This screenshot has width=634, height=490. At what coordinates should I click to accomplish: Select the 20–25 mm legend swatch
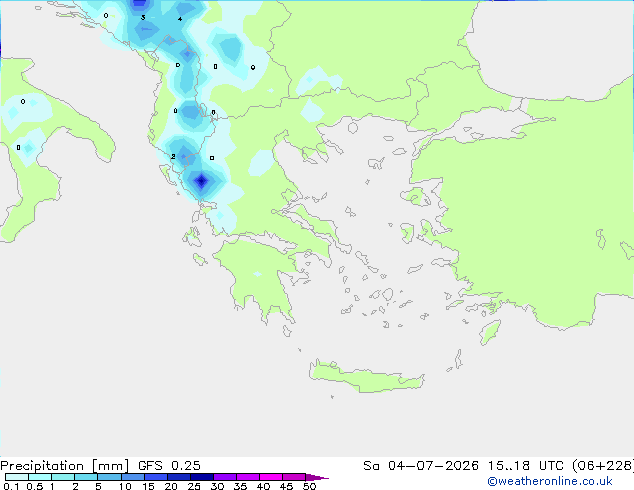(178, 477)
